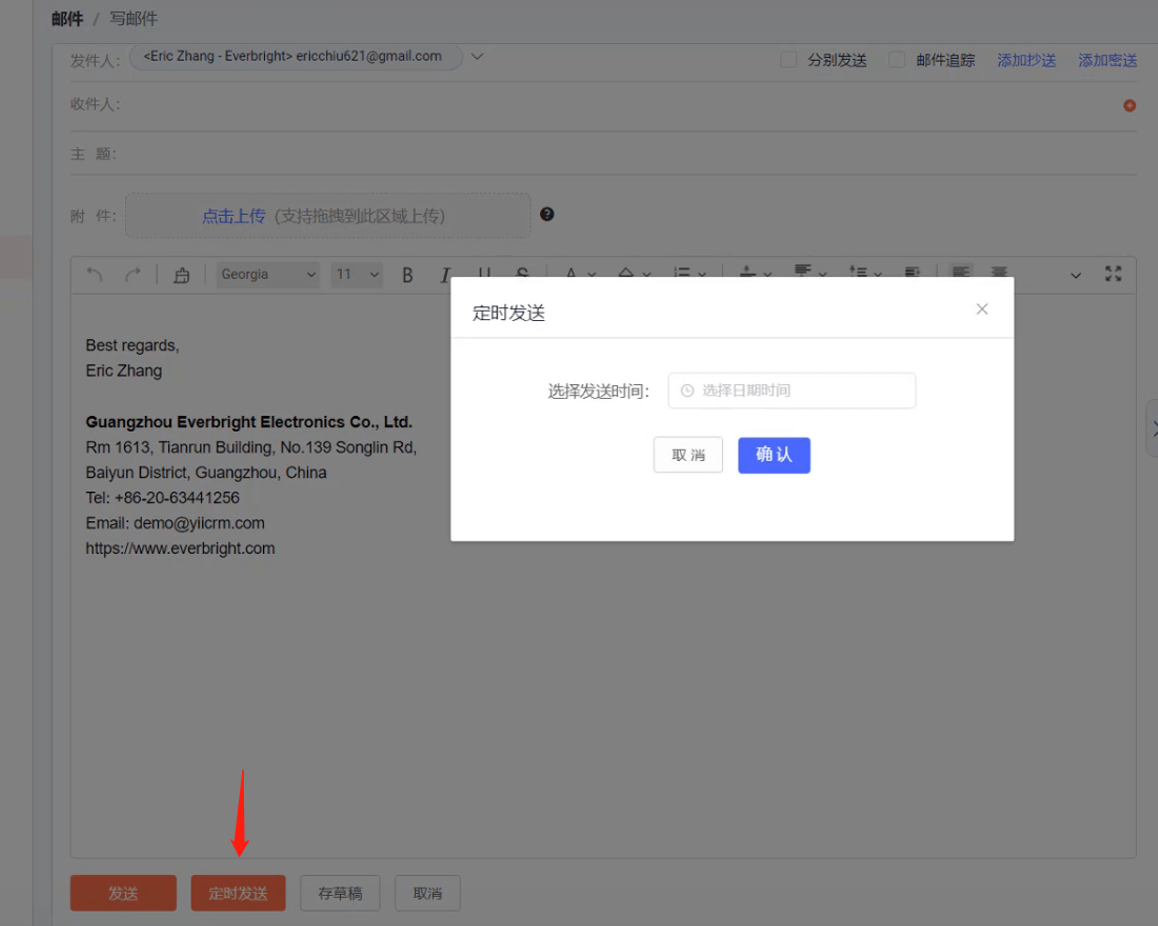Click the 邮件 breadcrumb link
1158x926 pixels.
[67, 18]
